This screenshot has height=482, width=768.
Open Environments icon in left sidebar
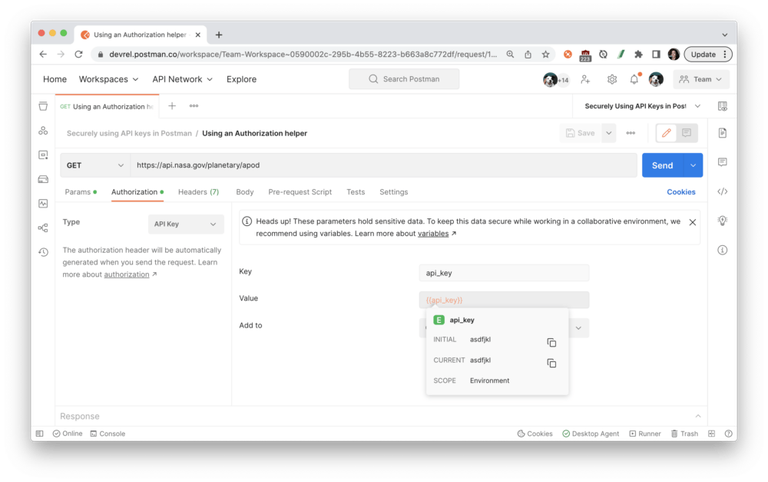44,155
